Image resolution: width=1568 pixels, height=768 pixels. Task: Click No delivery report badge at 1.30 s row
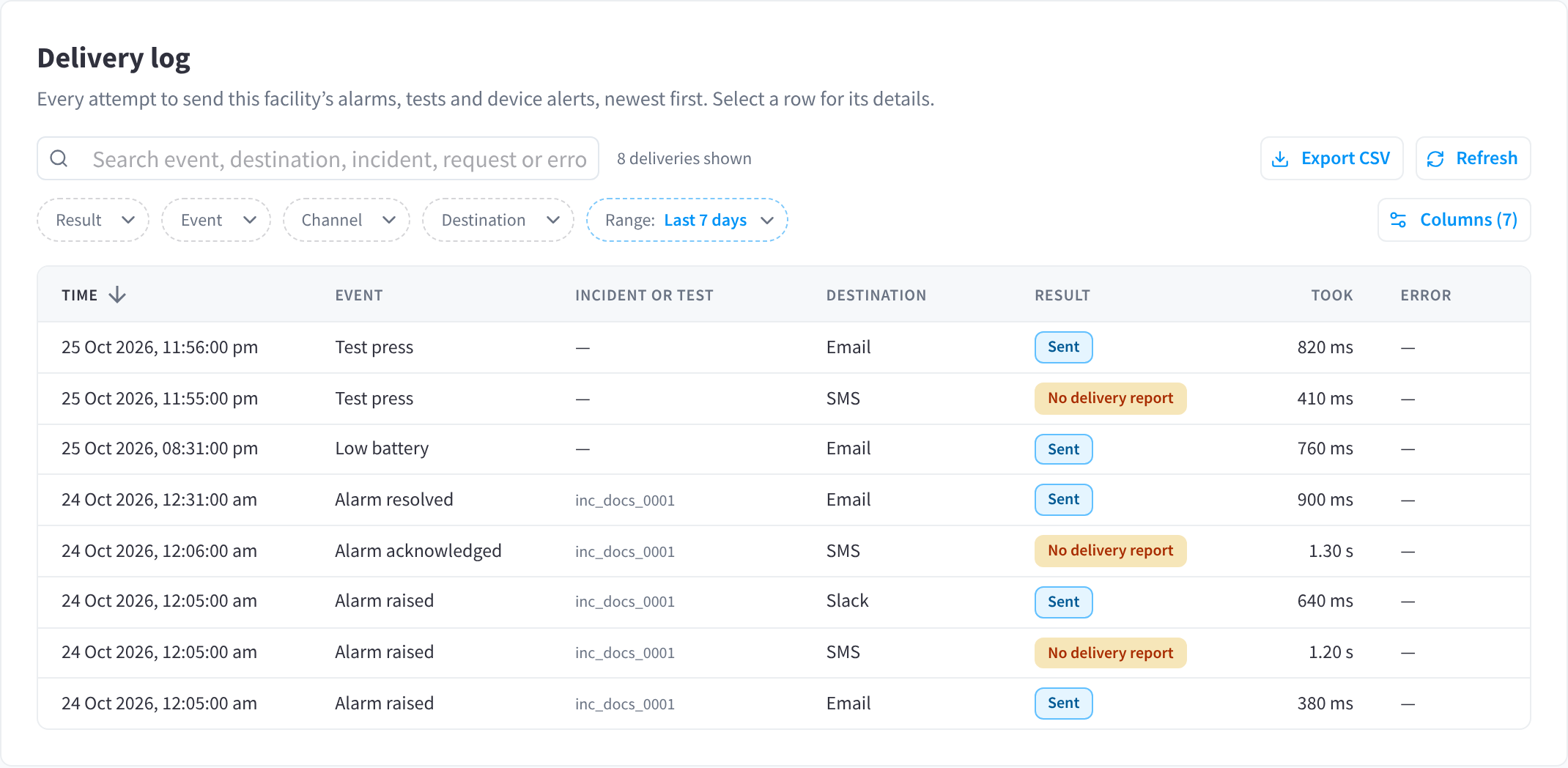[x=1110, y=550]
